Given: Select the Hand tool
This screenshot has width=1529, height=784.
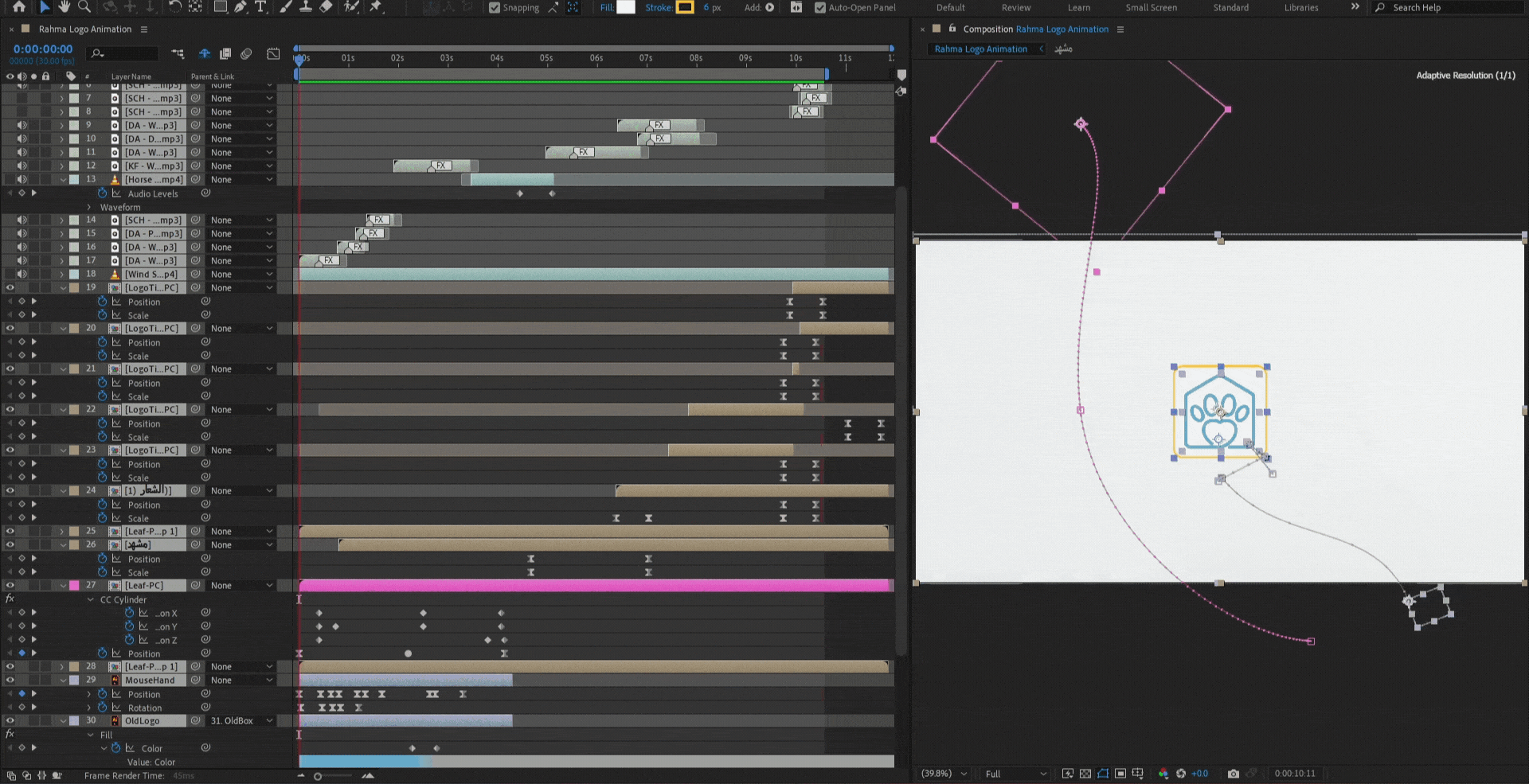Looking at the screenshot, I should coord(64,6).
